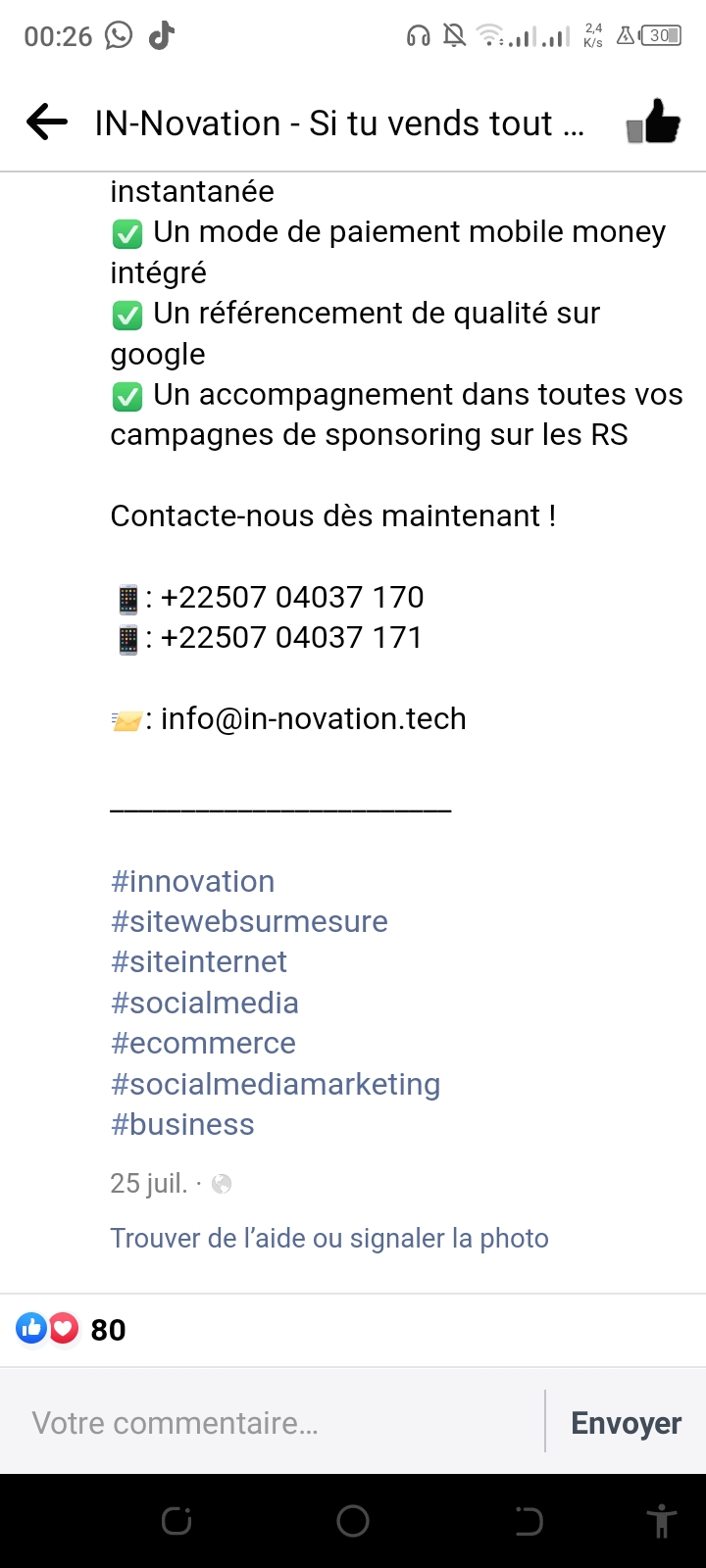
Task: Open the #sitewebsurmesure hashtag
Action: tap(249, 921)
